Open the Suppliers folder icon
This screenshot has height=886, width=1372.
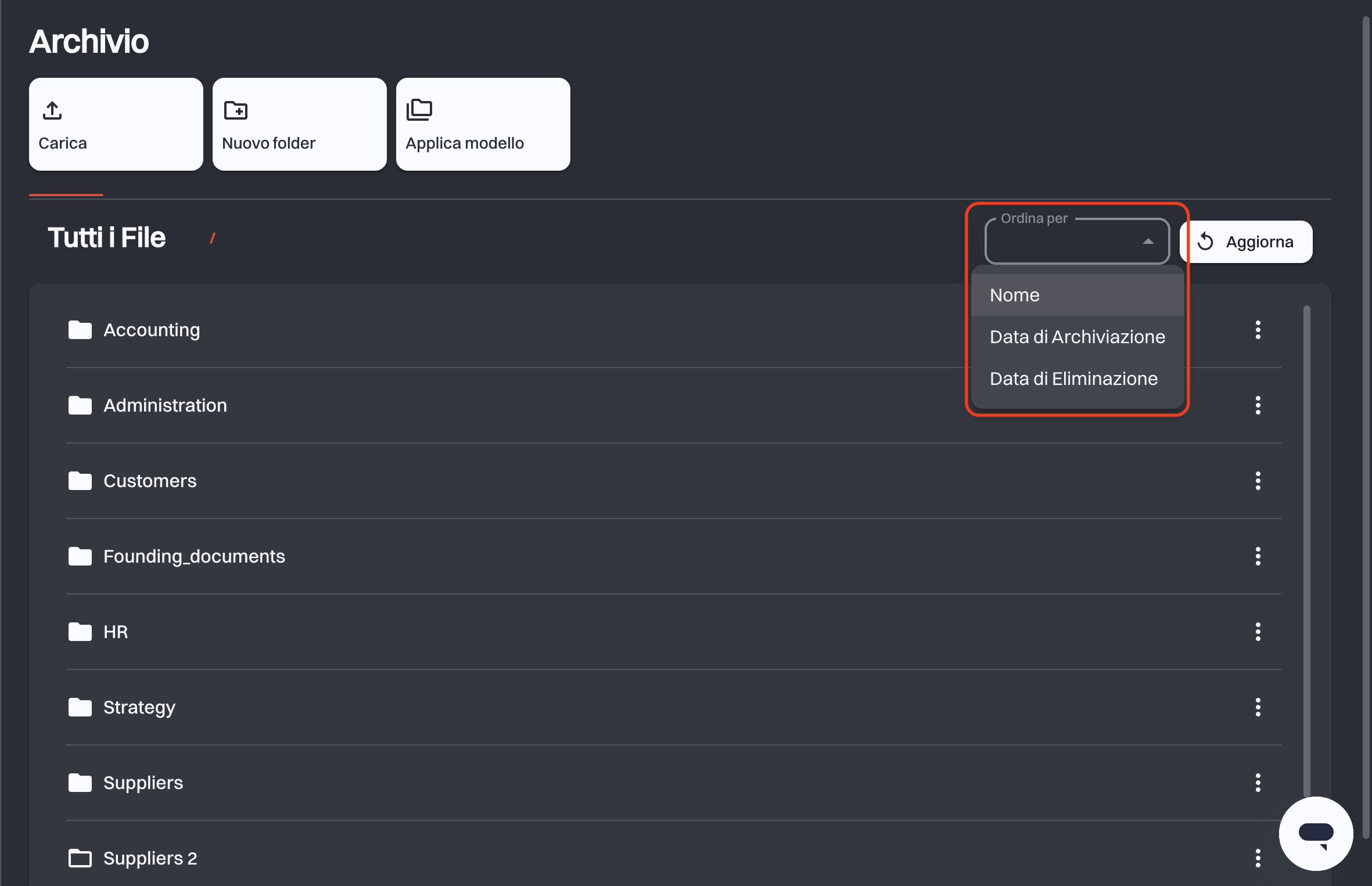(x=80, y=783)
